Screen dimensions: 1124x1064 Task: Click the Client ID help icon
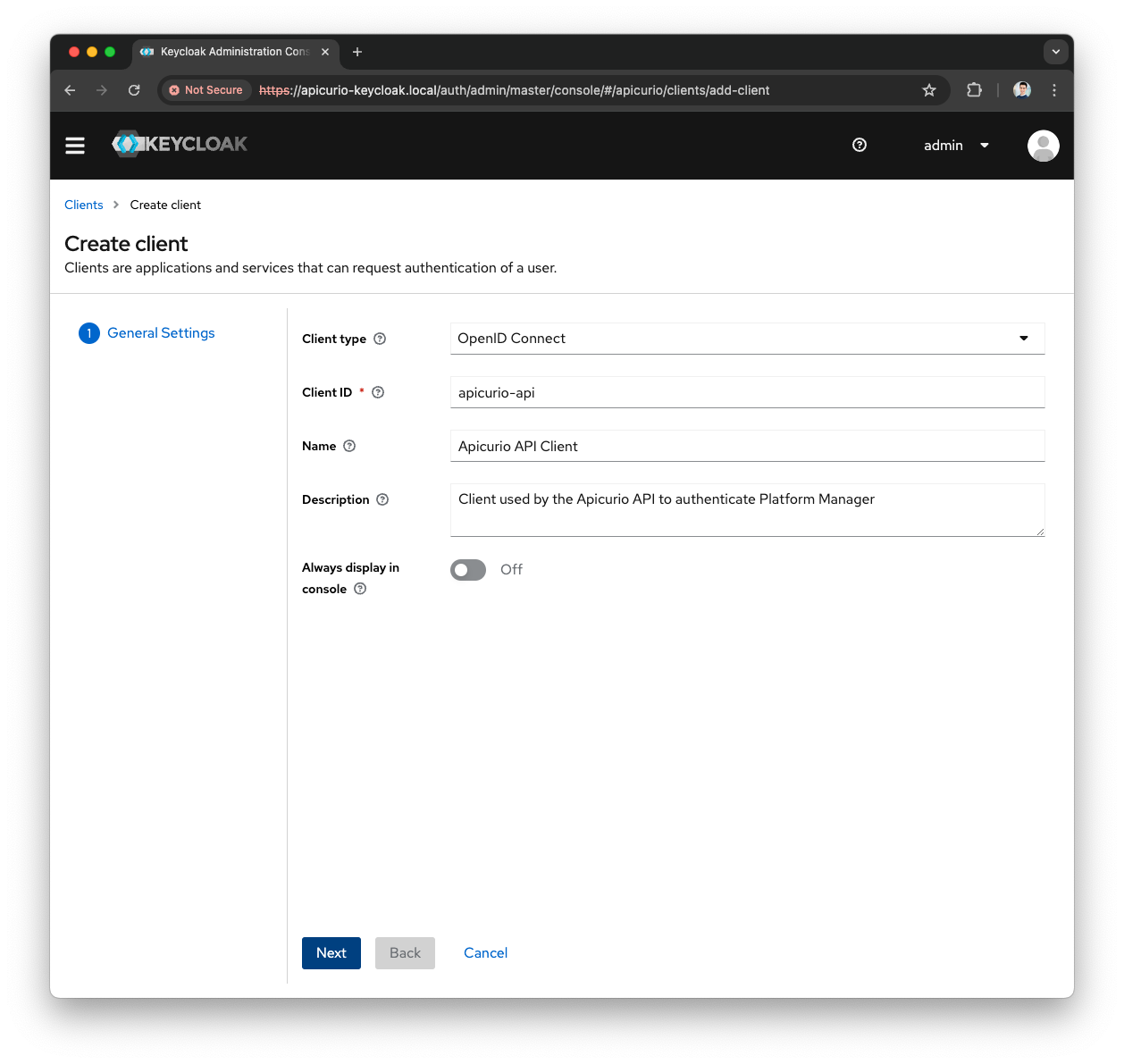(x=377, y=392)
